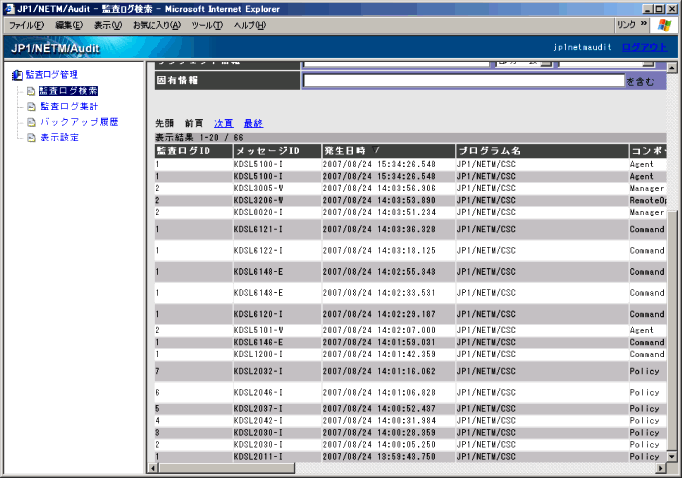Click the 固有情報 text input field

tap(462, 81)
